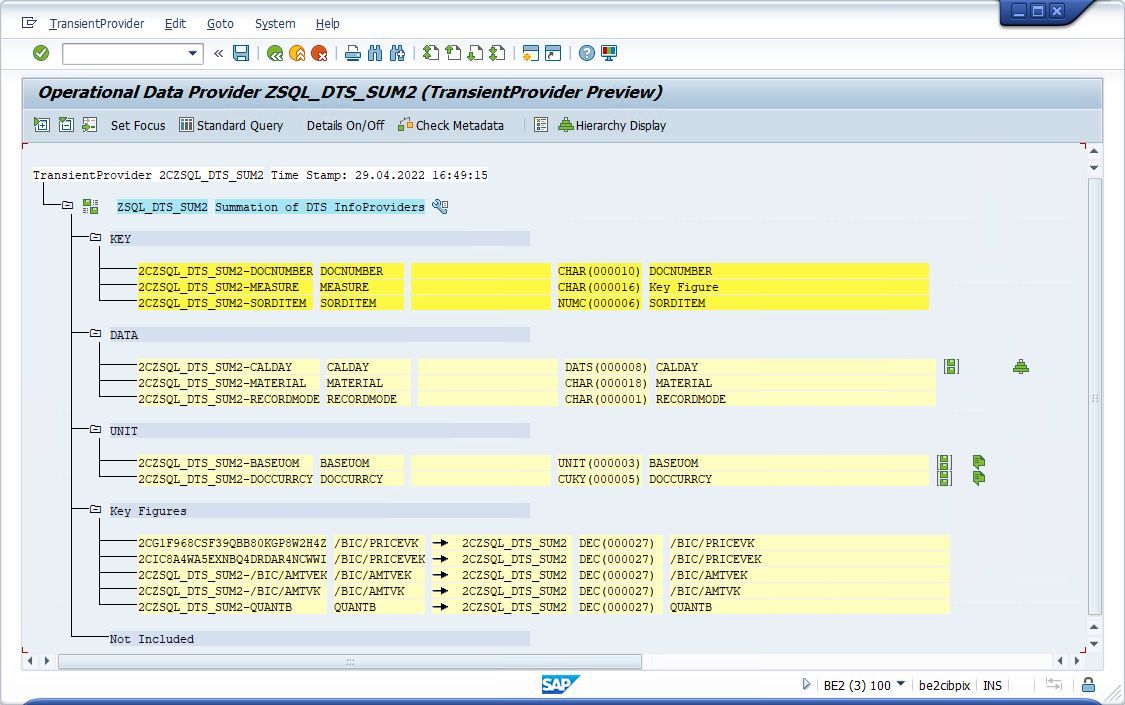Screen dimensions: 1125x705
Task: Click the Standard Query button
Action: (x=231, y=126)
